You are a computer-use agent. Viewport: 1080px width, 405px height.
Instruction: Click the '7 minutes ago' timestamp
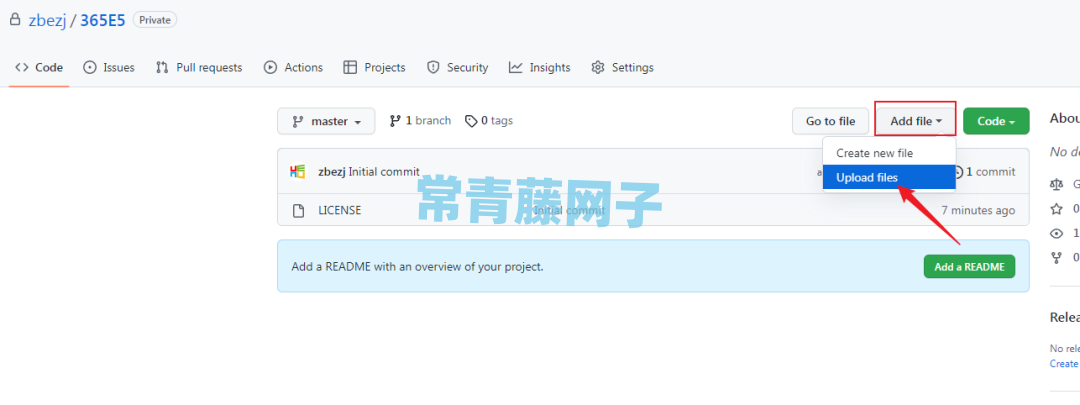pyautogui.click(x=978, y=210)
